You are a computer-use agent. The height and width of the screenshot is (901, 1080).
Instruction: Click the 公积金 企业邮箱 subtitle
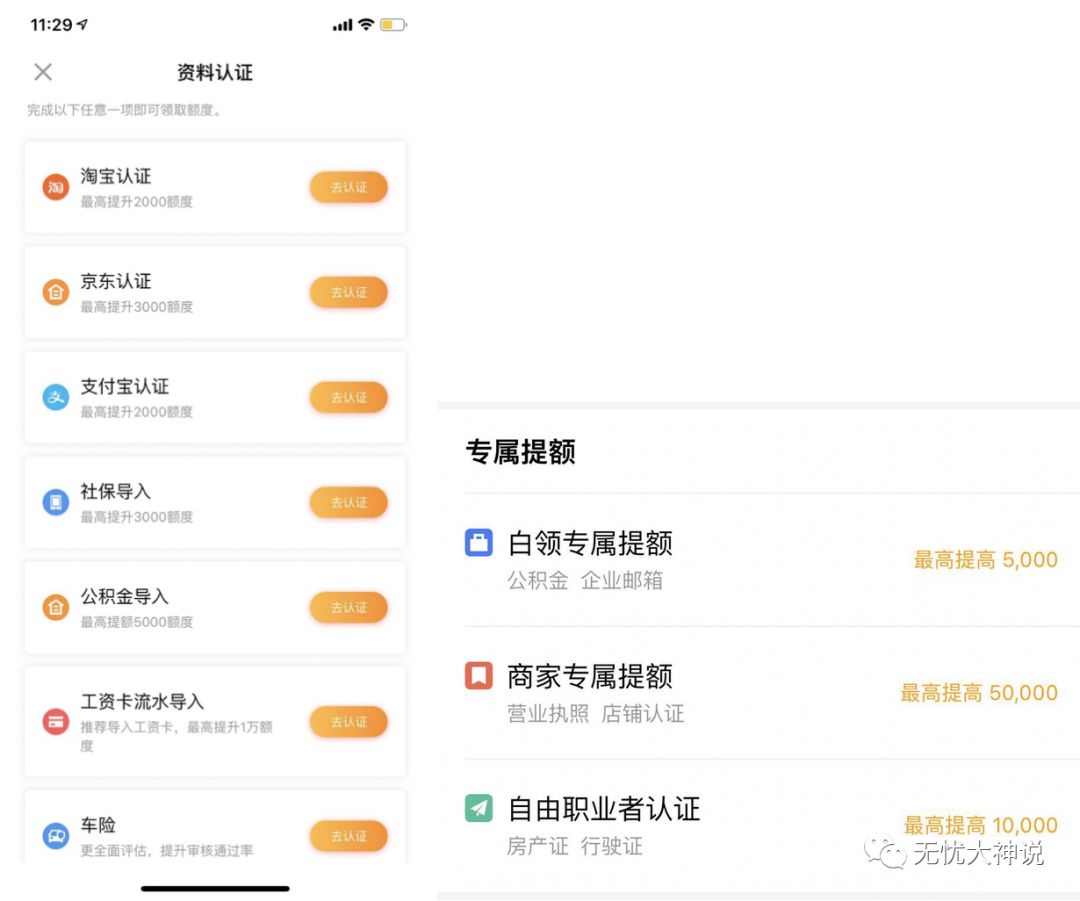tap(585, 580)
